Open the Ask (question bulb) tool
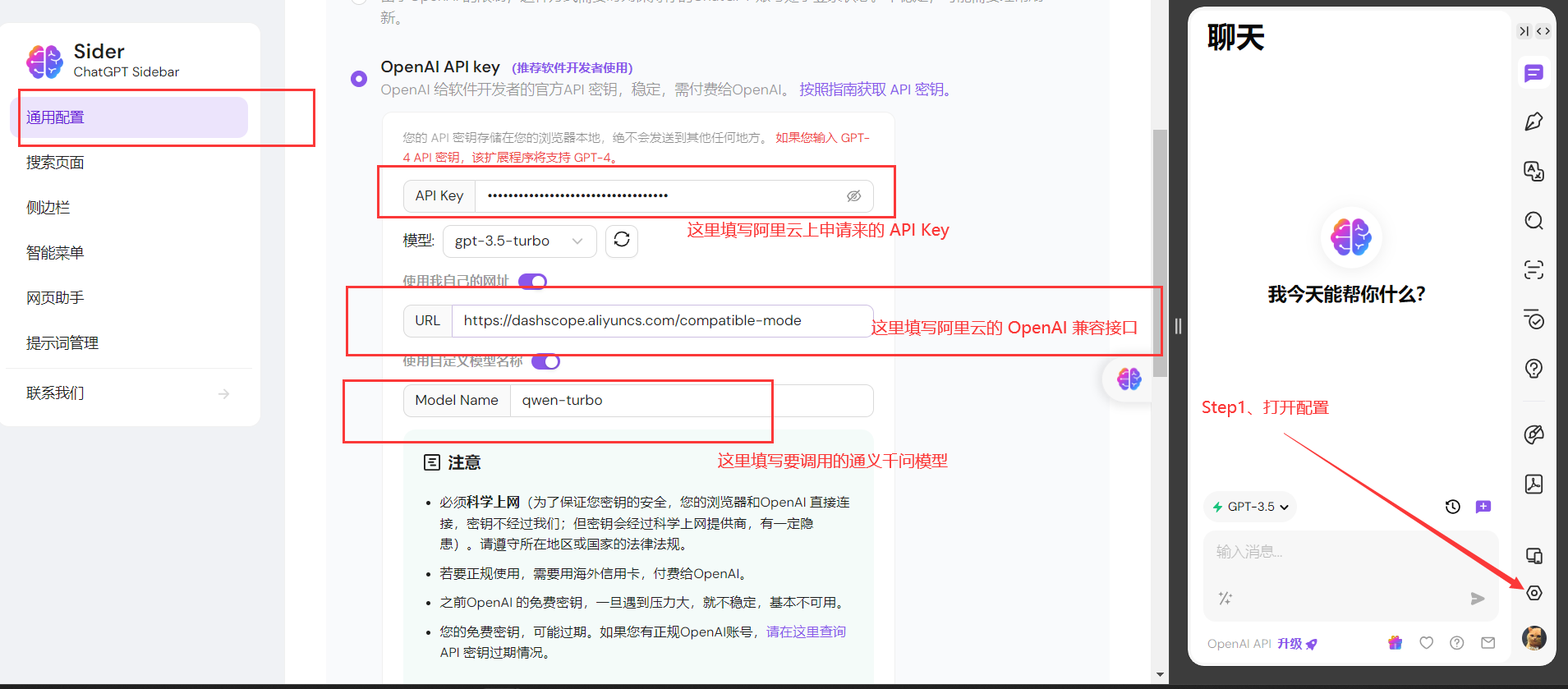This screenshot has width=1568, height=689. point(1534,368)
